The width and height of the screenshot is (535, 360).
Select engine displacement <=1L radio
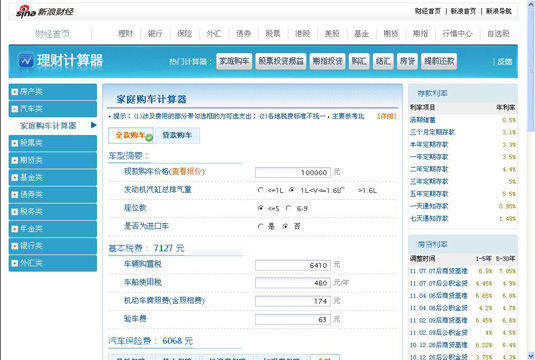click(261, 190)
